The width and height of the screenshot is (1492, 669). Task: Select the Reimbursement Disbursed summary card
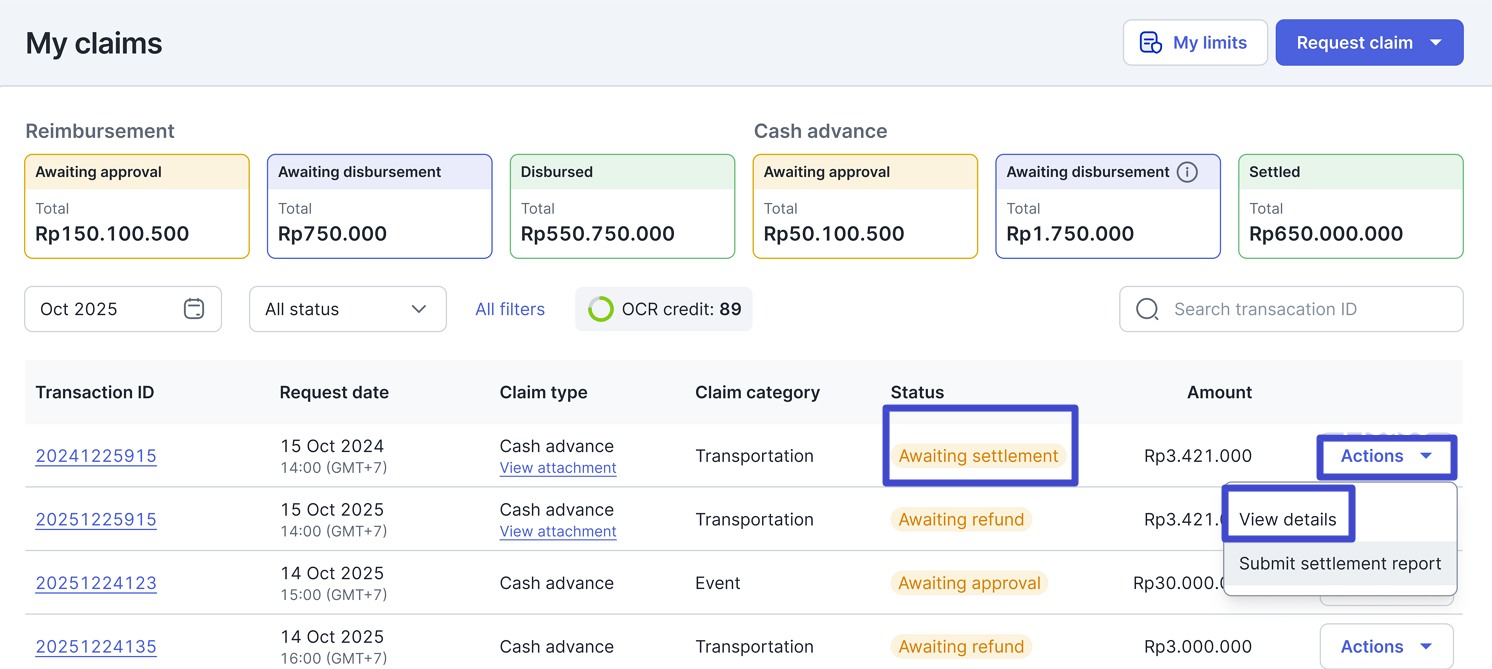point(622,207)
